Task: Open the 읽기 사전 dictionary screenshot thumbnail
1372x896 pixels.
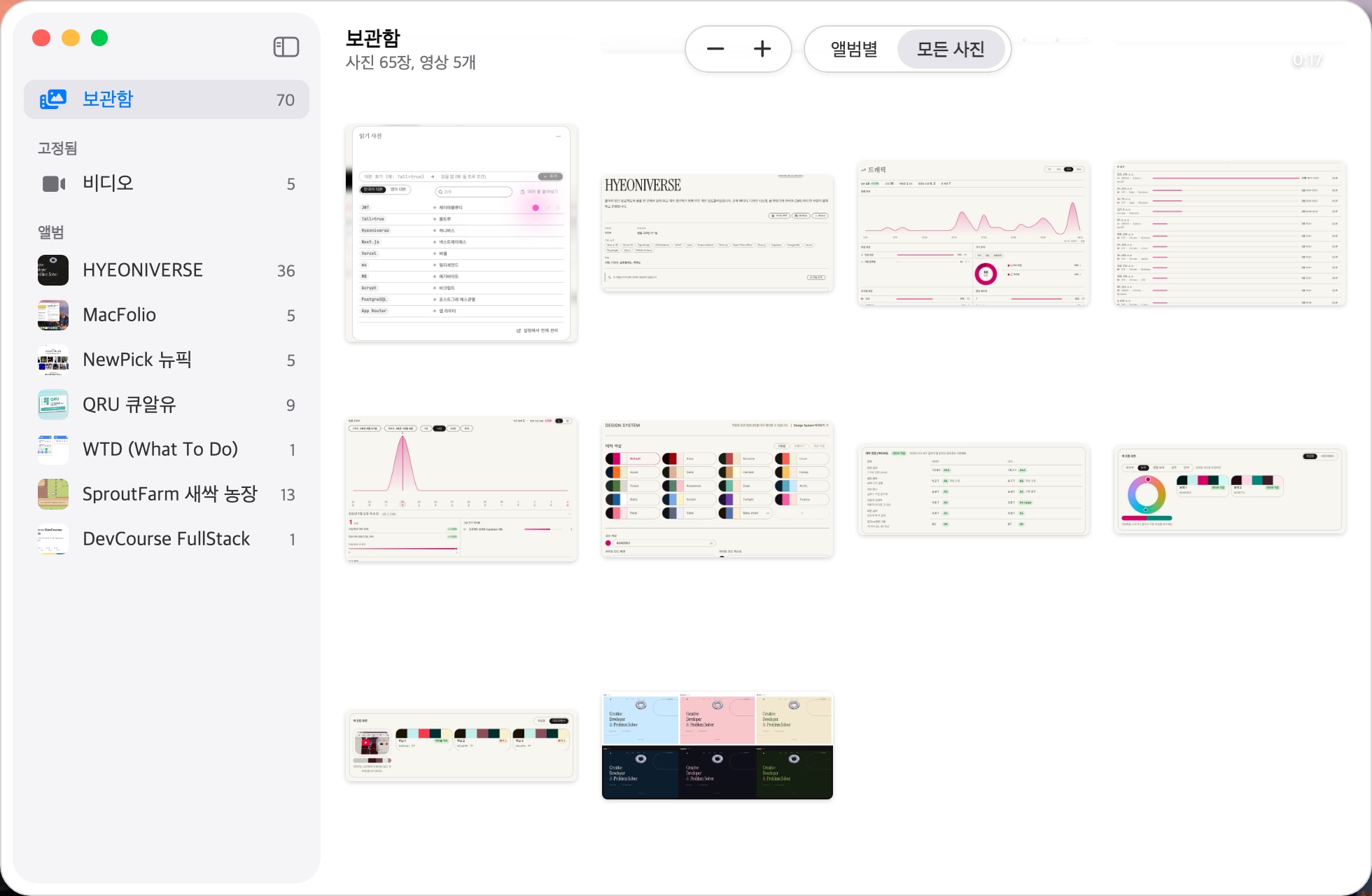Action: click(x=461, y=233)
